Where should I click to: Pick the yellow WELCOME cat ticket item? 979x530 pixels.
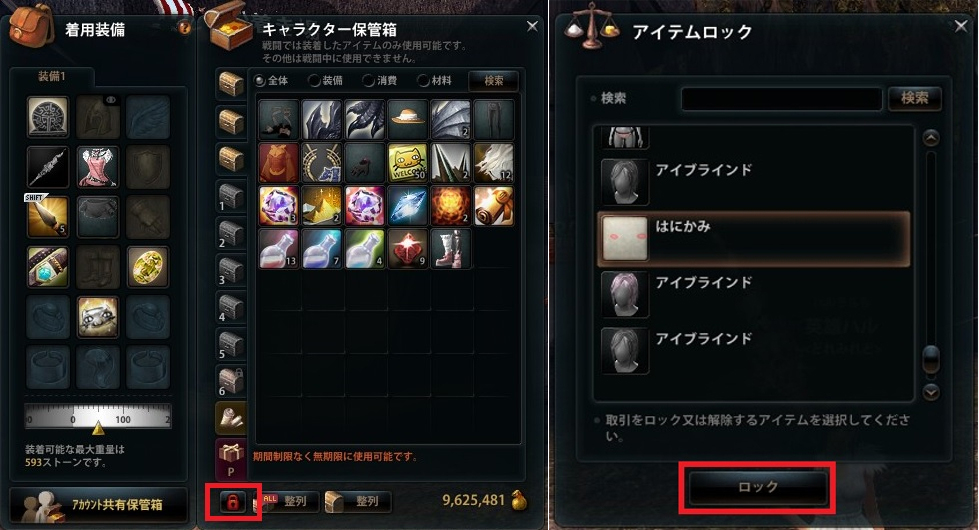tap(408, 162)
